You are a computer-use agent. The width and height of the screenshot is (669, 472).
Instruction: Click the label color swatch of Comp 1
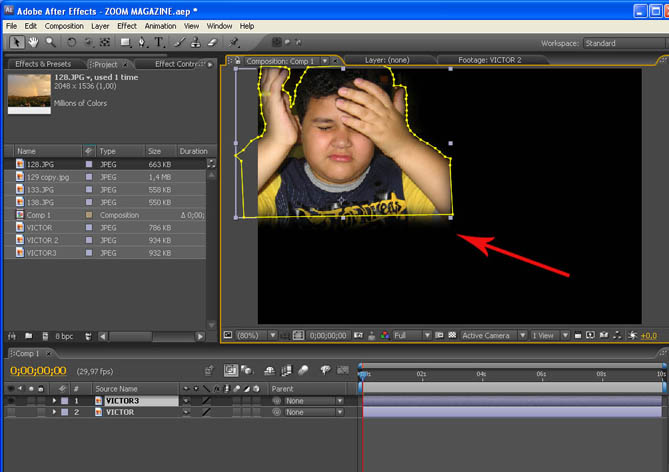point(89,215)
